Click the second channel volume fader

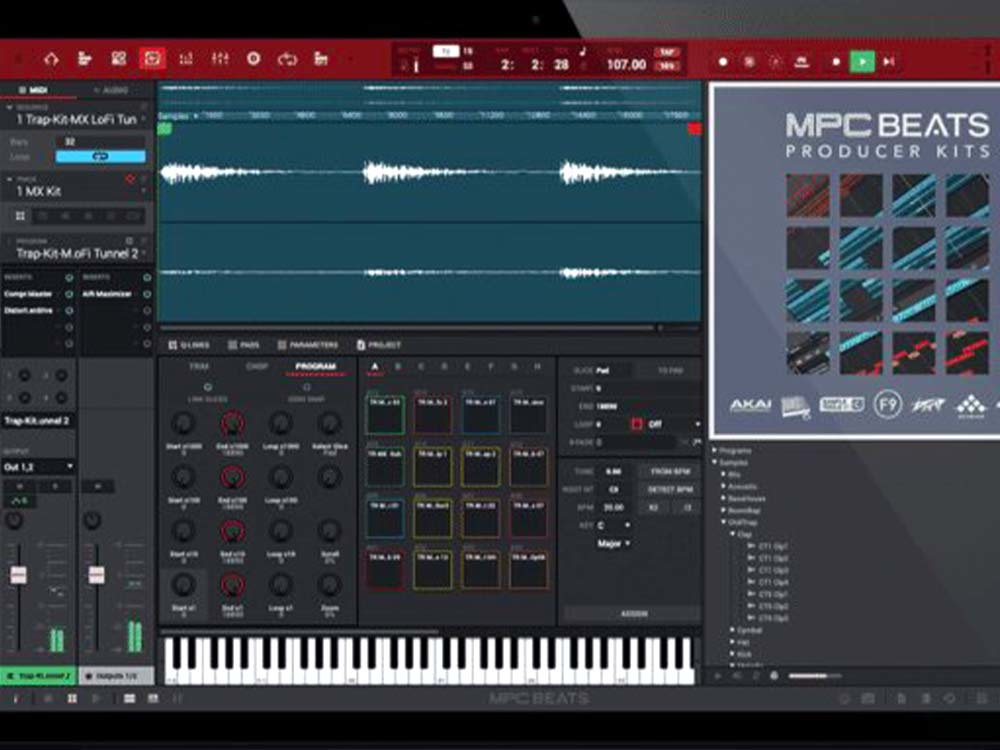click(96, 575)
